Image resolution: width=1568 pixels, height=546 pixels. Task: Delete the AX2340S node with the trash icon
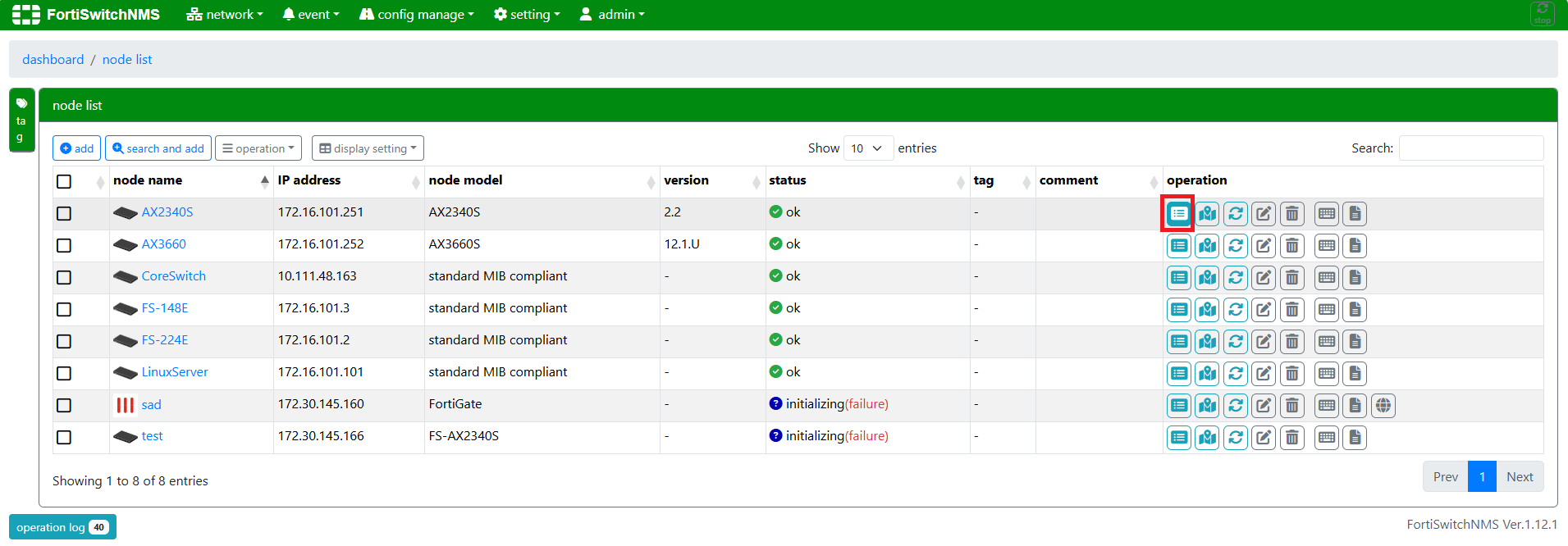(1292, 214)
